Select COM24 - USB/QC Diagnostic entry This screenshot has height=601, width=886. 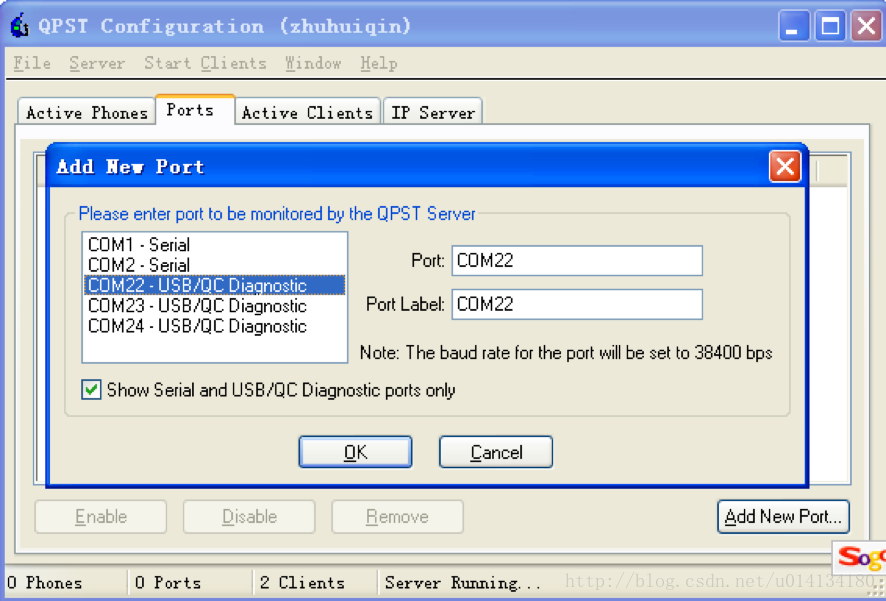(x=215, y=326)
